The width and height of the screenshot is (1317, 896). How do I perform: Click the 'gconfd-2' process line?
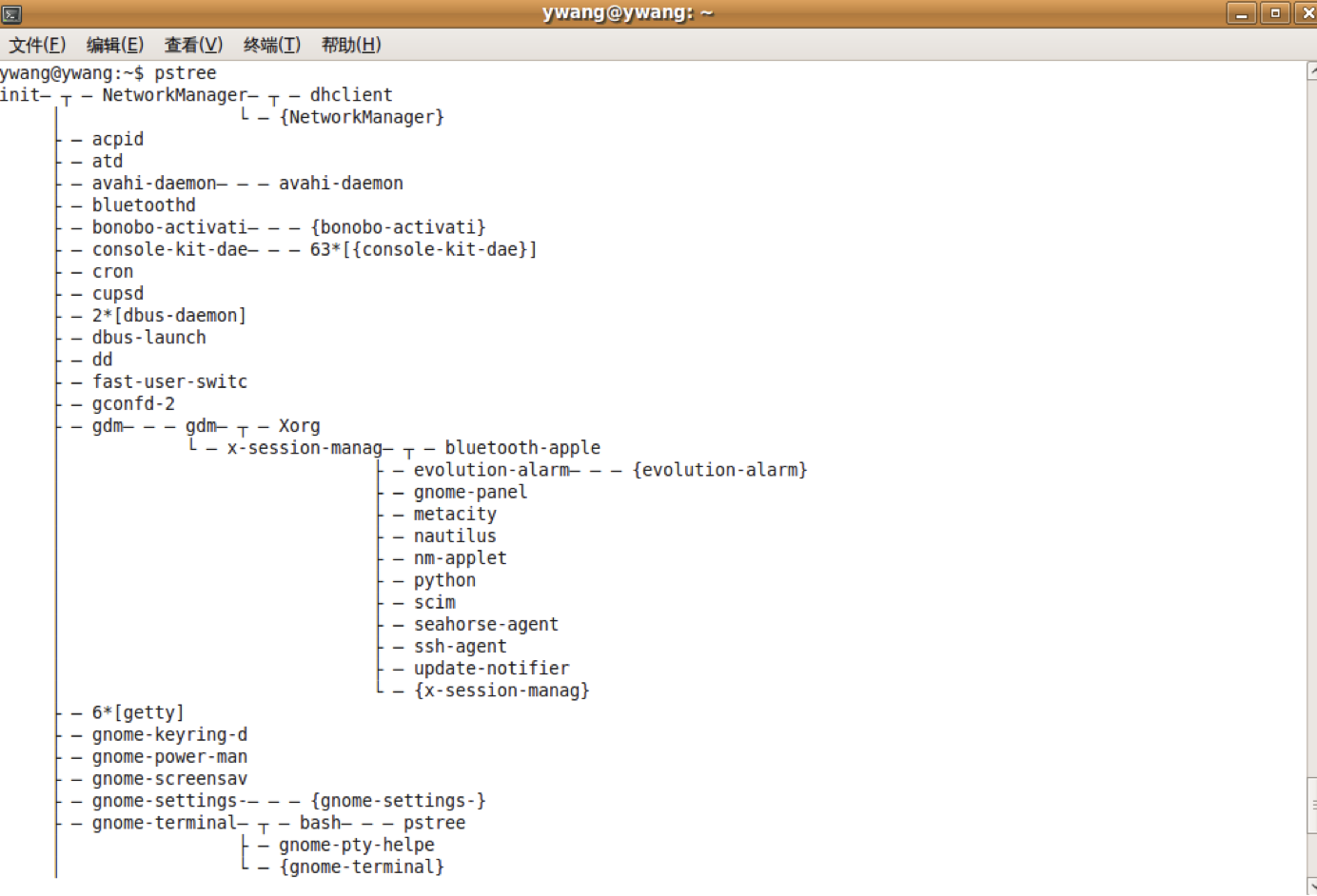pyautogui.click(x=133, y=404)
